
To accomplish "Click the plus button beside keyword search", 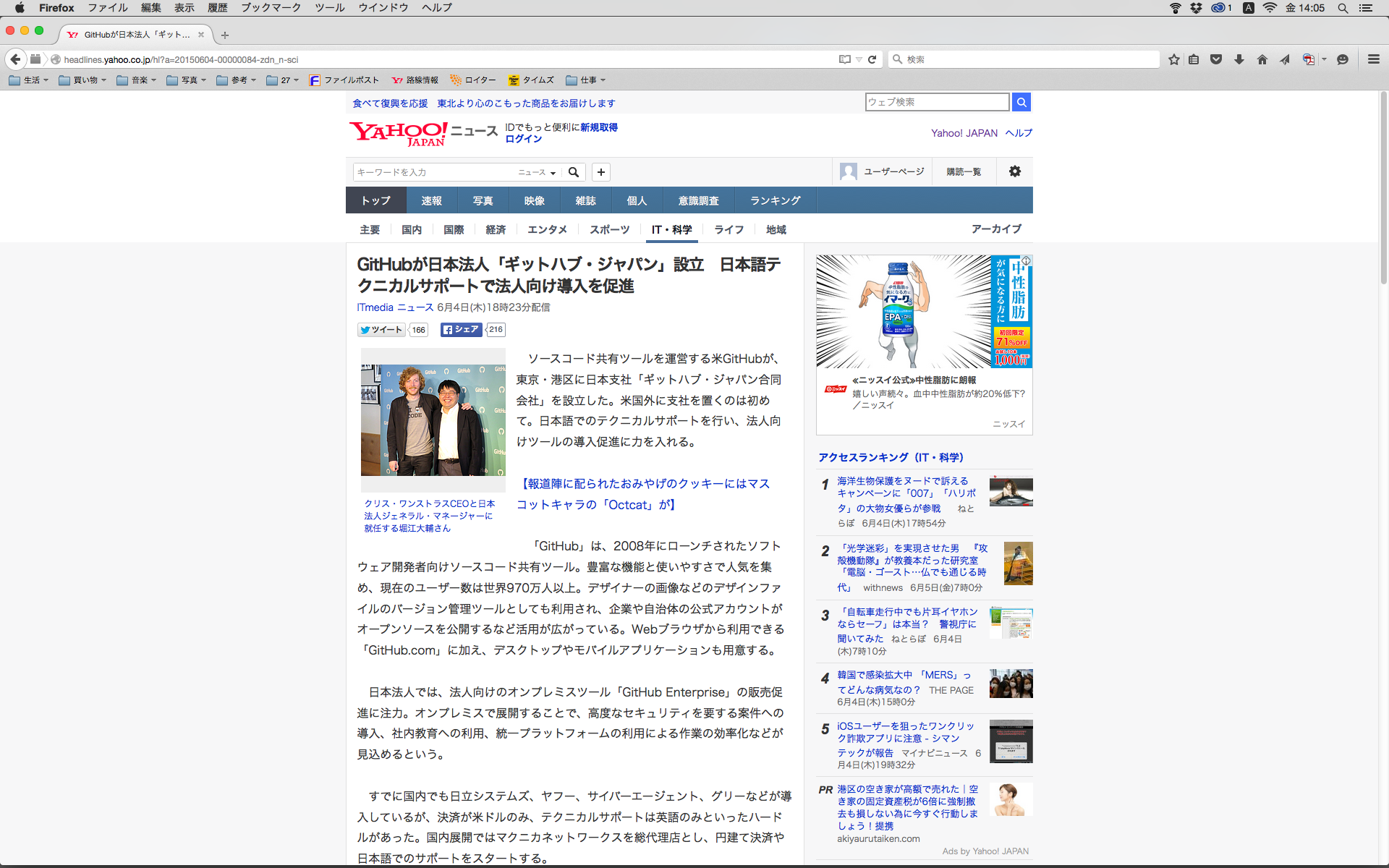I will point(600,172).
